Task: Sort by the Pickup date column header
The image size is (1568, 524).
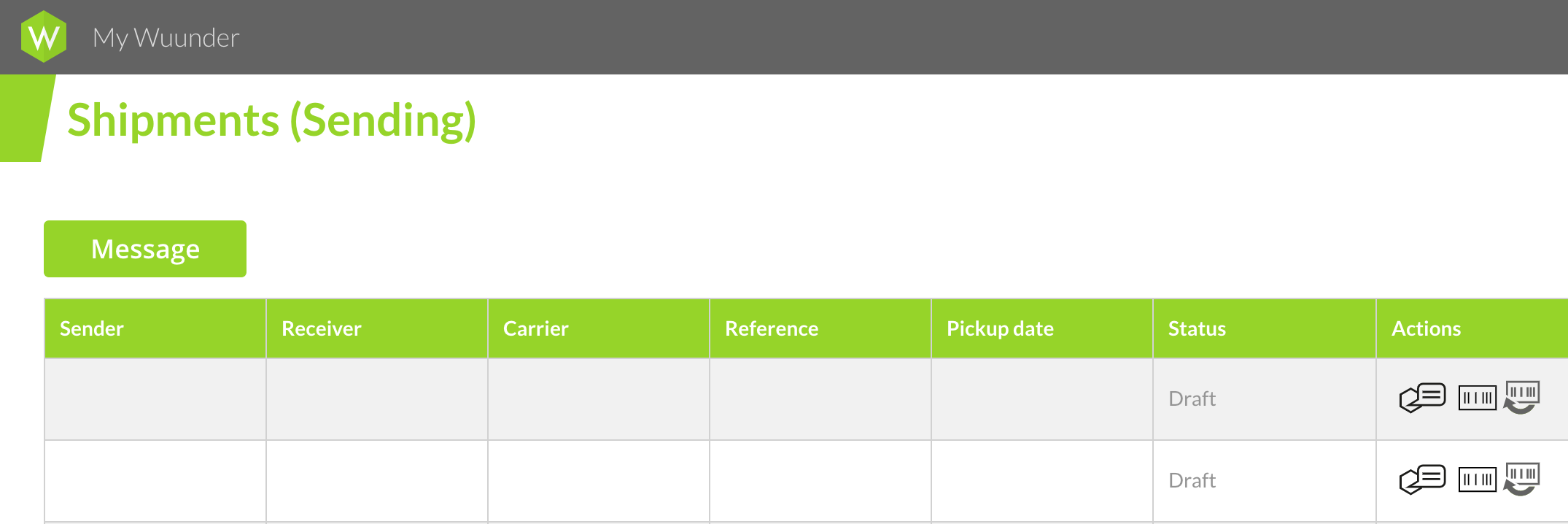Action: [1000, 329]
